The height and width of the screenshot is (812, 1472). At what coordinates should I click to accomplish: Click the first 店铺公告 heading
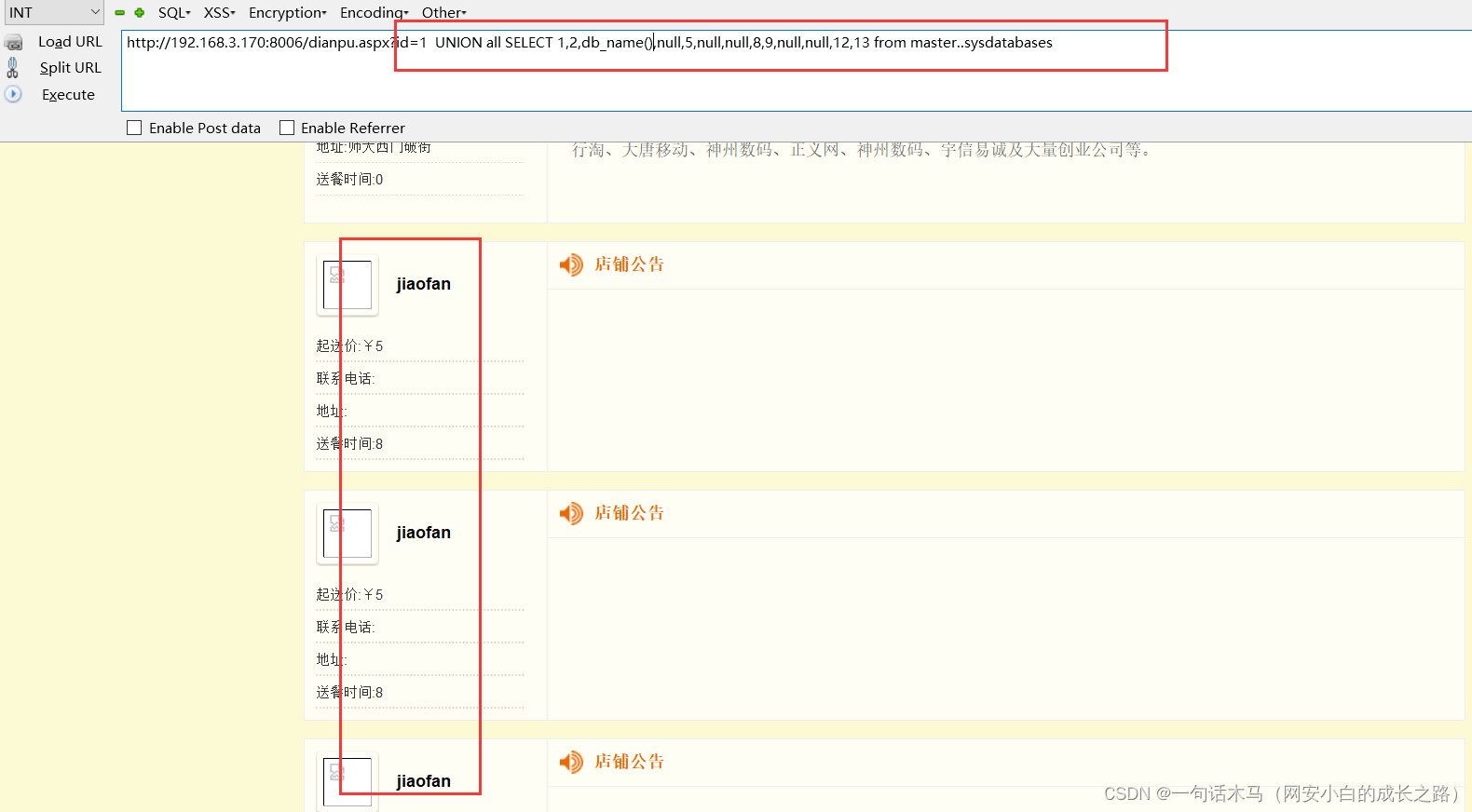[630, 264]
